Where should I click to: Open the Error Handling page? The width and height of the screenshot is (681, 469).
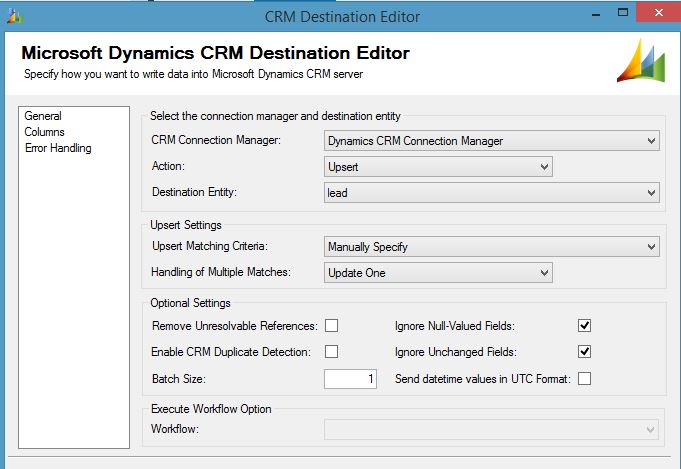[x=58, y=148]
